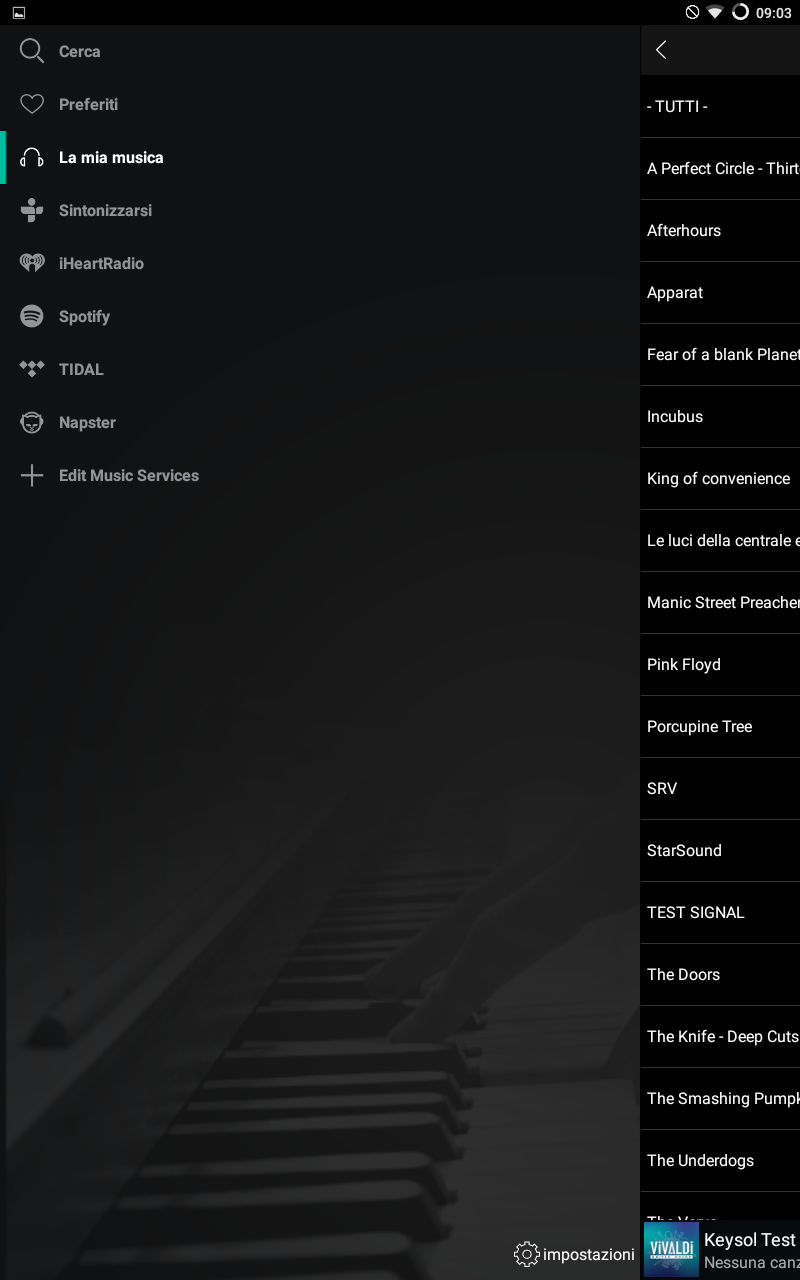Select the Porcupine Tree entry
The height and width of the screenshot is (1280, 800).
tap(720, 726)
